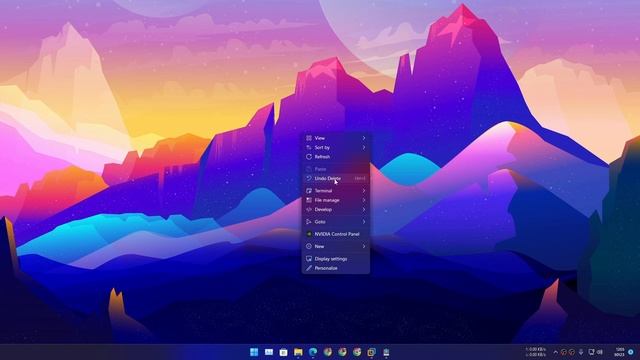640x360 pixels.
Task: Expand the Sort by submenu
Action: point(336,147)
